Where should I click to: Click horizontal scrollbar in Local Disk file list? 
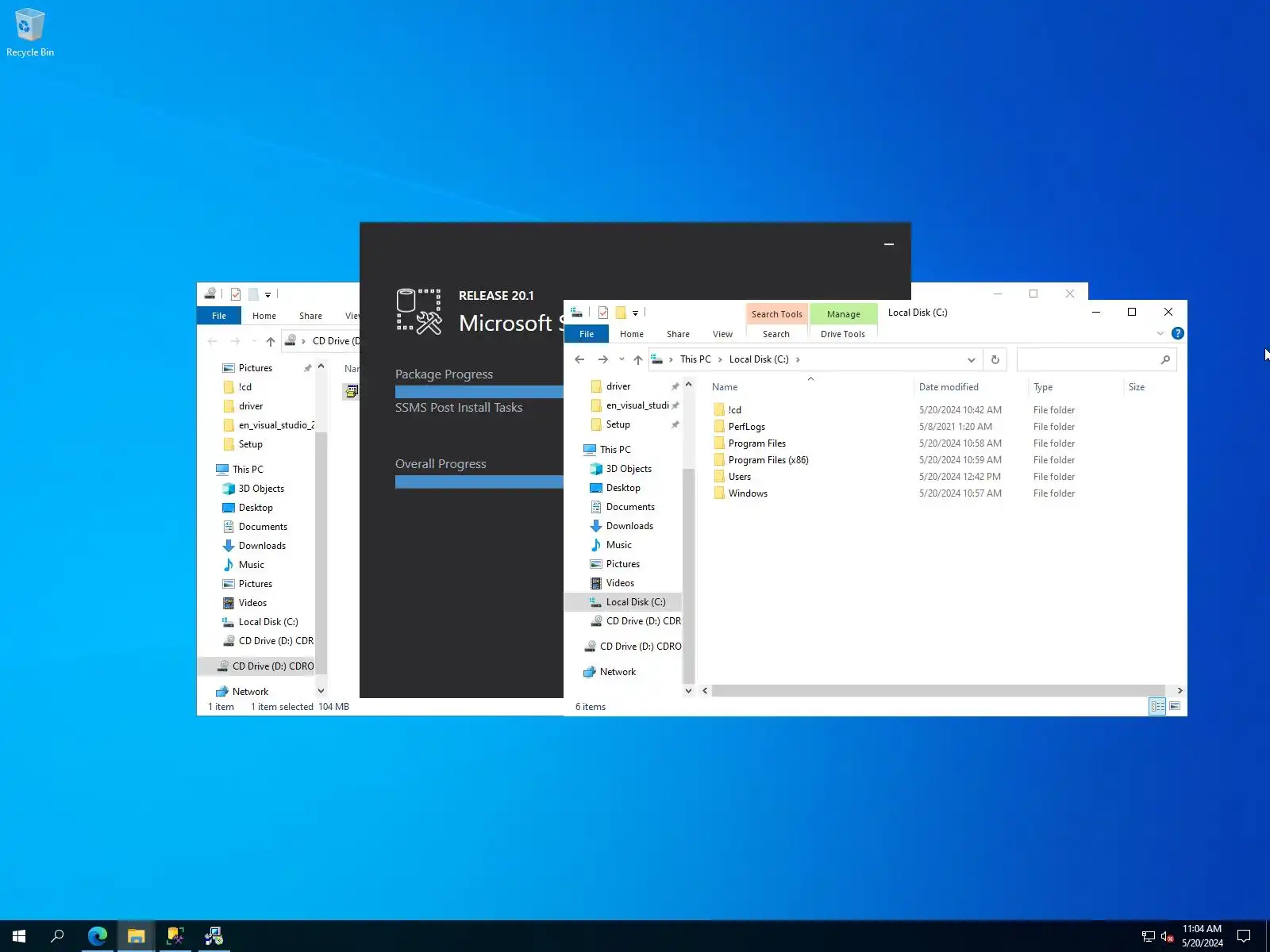point(938,691)
